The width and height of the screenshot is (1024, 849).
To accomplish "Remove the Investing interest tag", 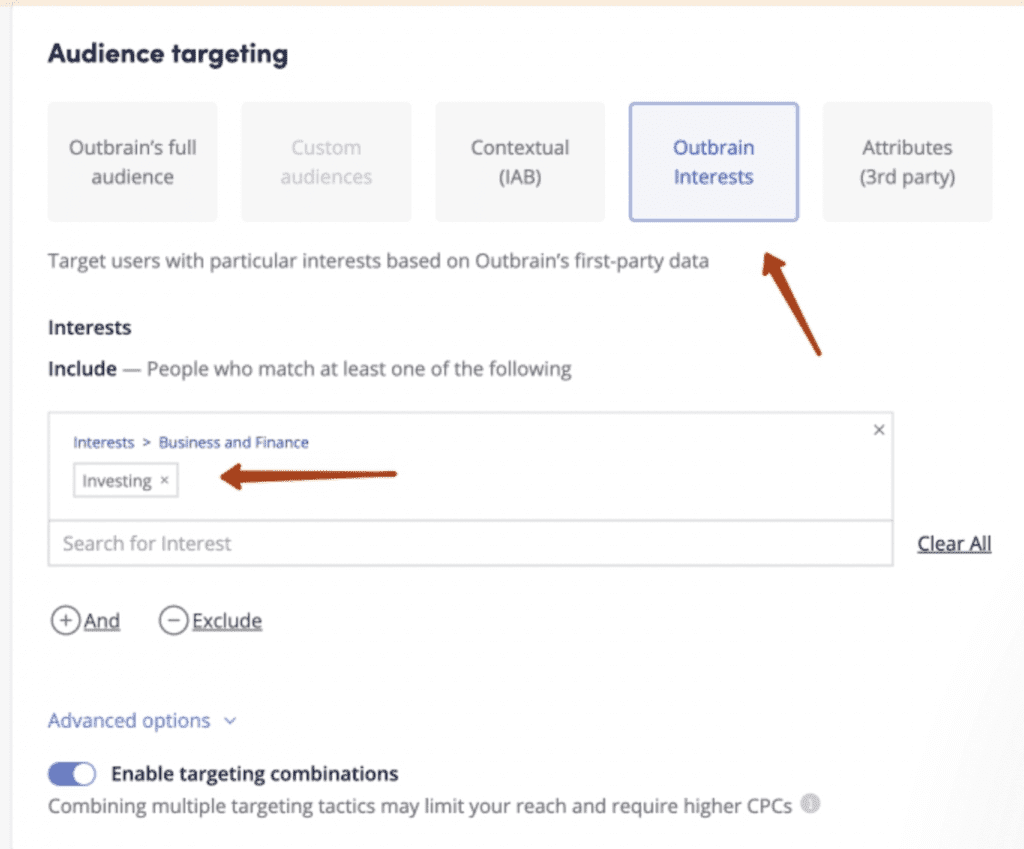I will pyautogui.click(x=165, y=480).
